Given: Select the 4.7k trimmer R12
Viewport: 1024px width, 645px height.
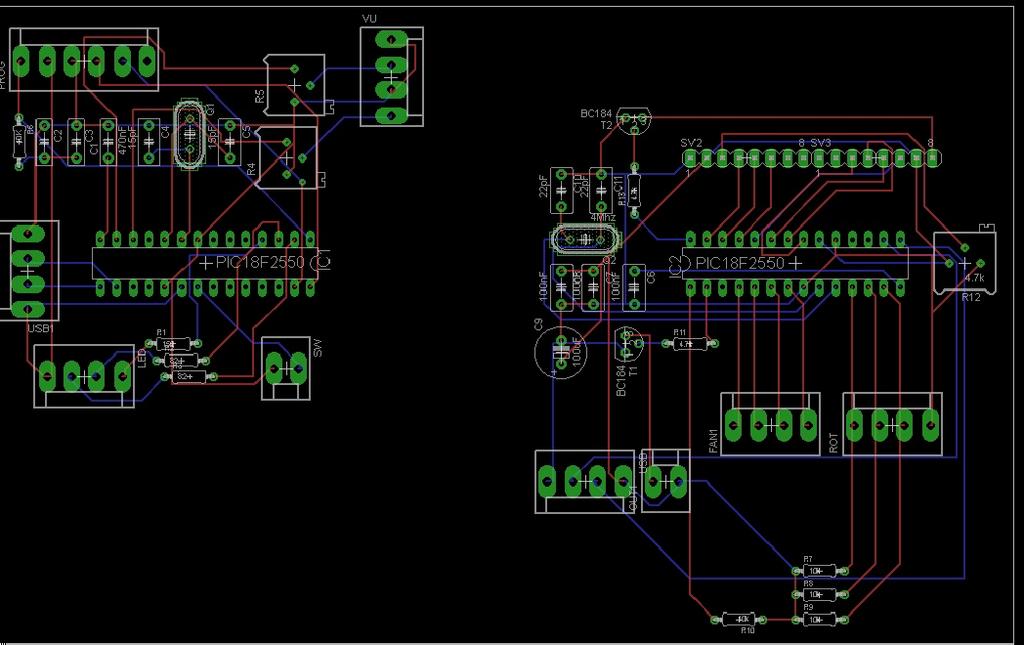Looking at the screenshot, I should click(x=965, y=262).
